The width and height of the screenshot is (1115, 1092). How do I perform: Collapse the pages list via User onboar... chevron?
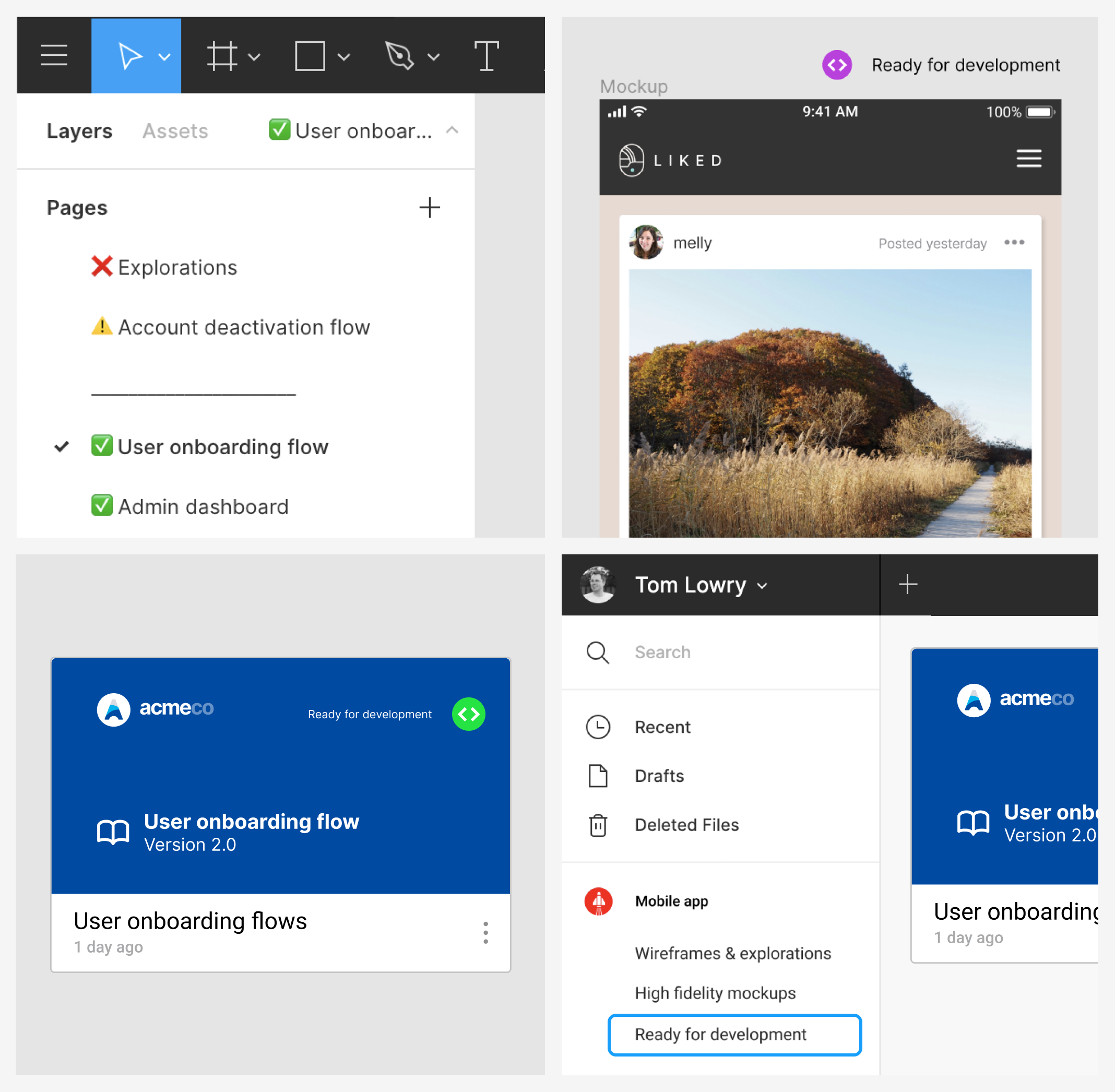[452, 130]
